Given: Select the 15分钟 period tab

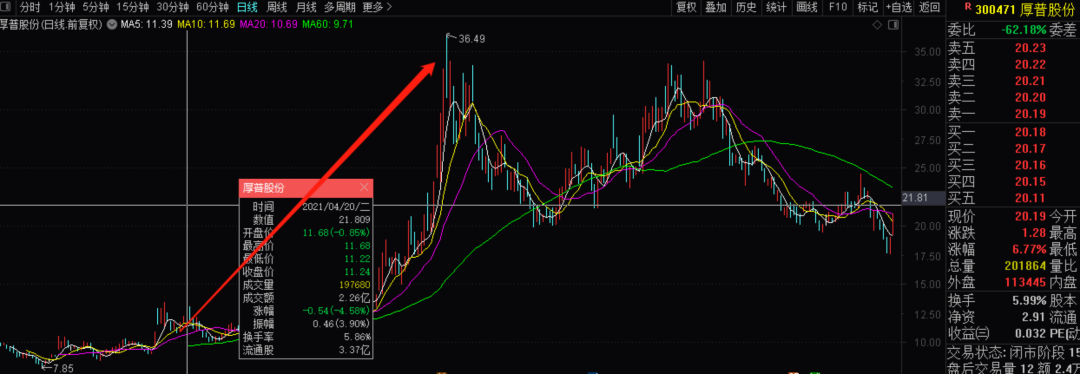Looking at the screenshot, I should pos(132,8).
